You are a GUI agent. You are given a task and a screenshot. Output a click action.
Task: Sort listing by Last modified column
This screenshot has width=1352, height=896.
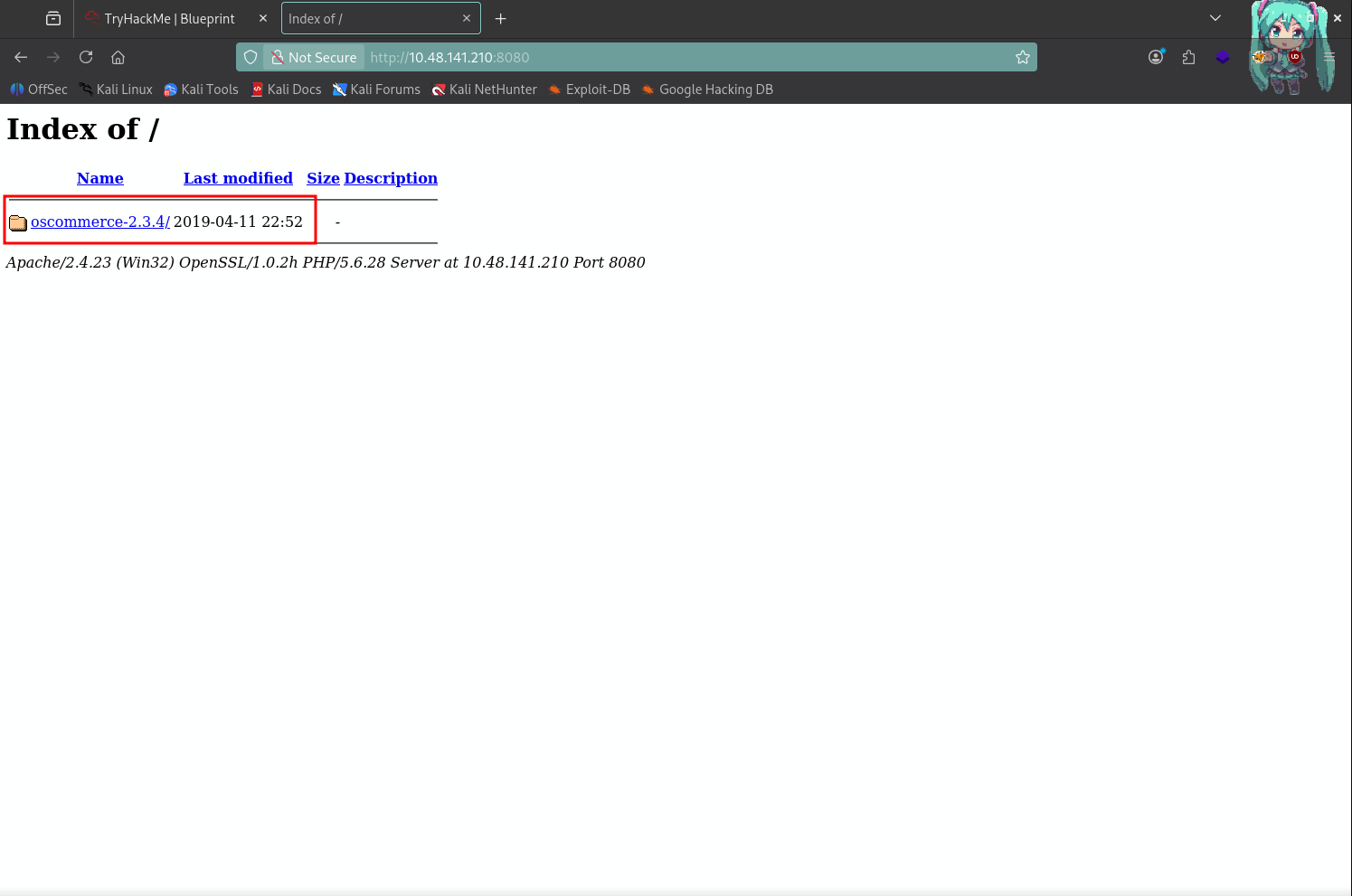click(238, 178)
